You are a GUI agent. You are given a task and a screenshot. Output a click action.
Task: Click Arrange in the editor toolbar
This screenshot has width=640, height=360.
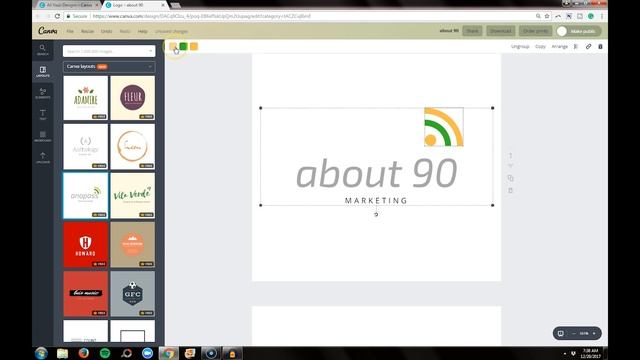[560, 47]
